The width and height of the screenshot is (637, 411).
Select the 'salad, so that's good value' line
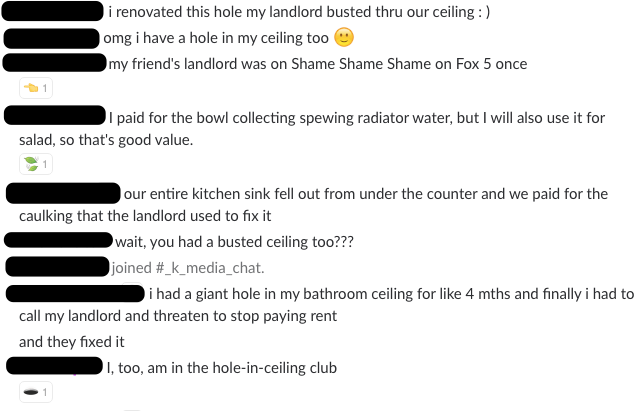click(x=106, y=140)
